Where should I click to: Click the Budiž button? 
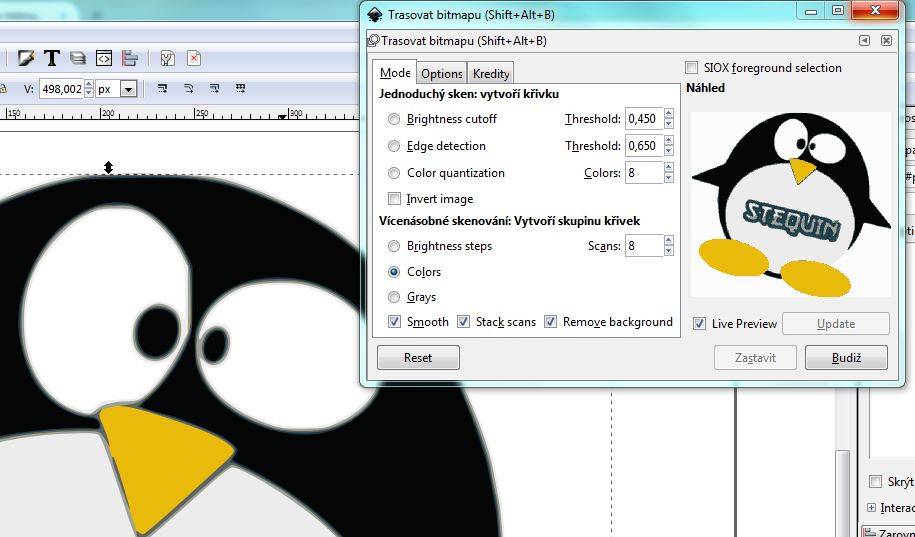click(846, 357)
